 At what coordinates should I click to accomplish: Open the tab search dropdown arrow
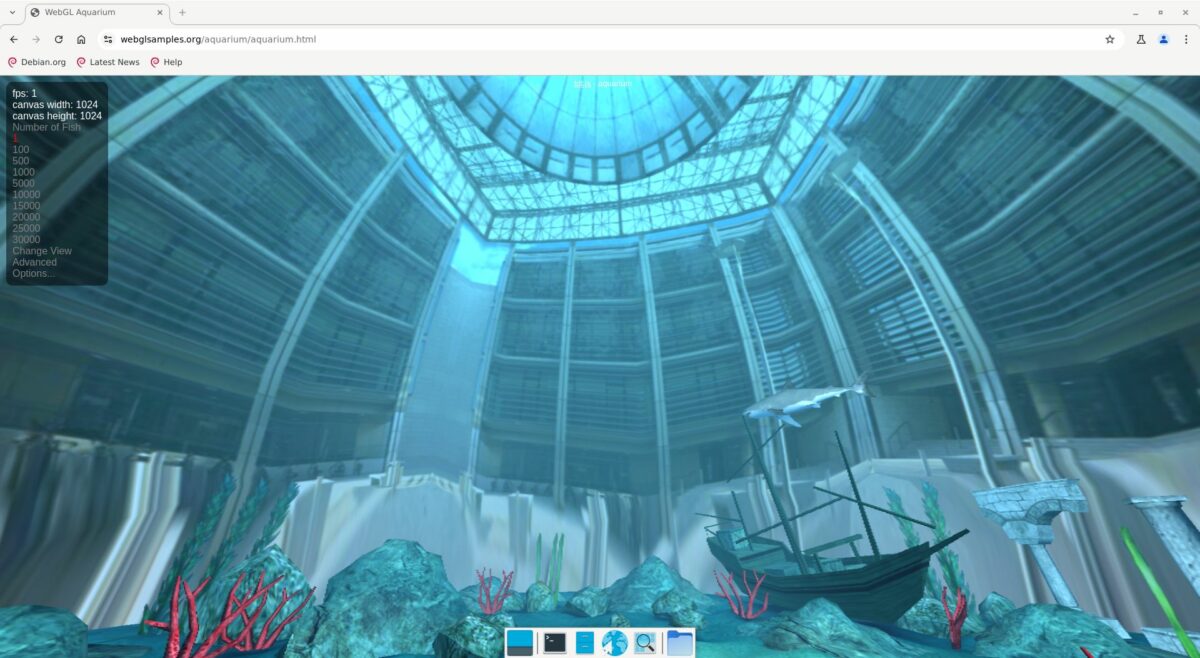[x=11, y=12]
